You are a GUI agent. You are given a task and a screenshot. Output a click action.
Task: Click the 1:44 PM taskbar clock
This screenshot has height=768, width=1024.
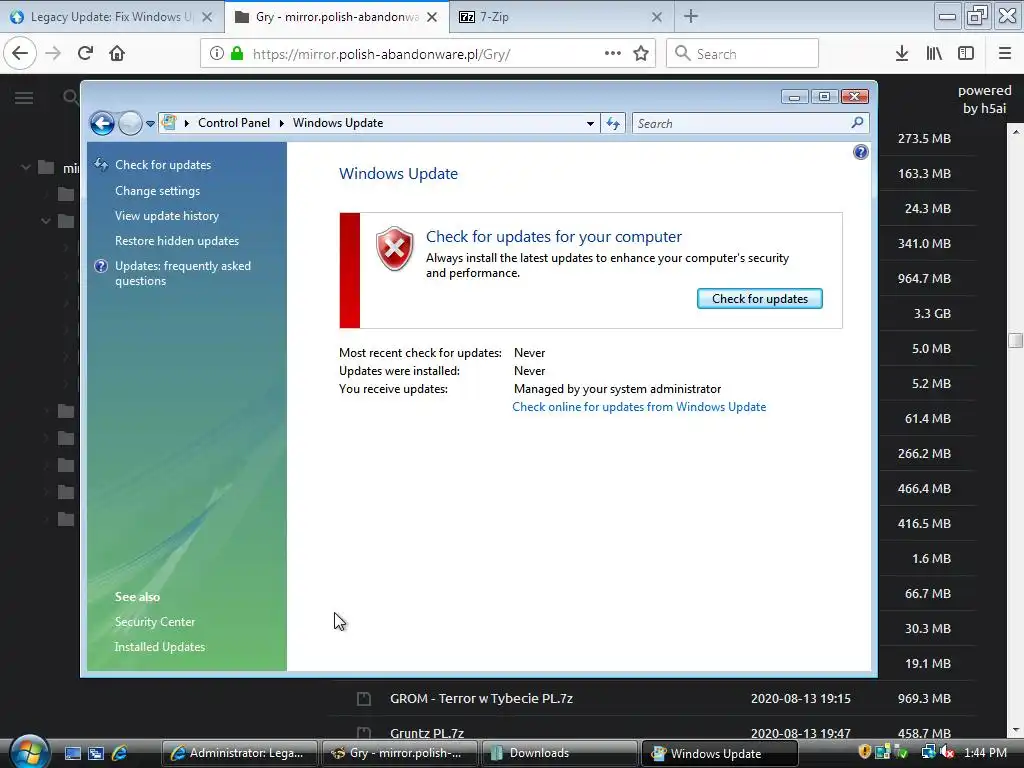[985, 752]
